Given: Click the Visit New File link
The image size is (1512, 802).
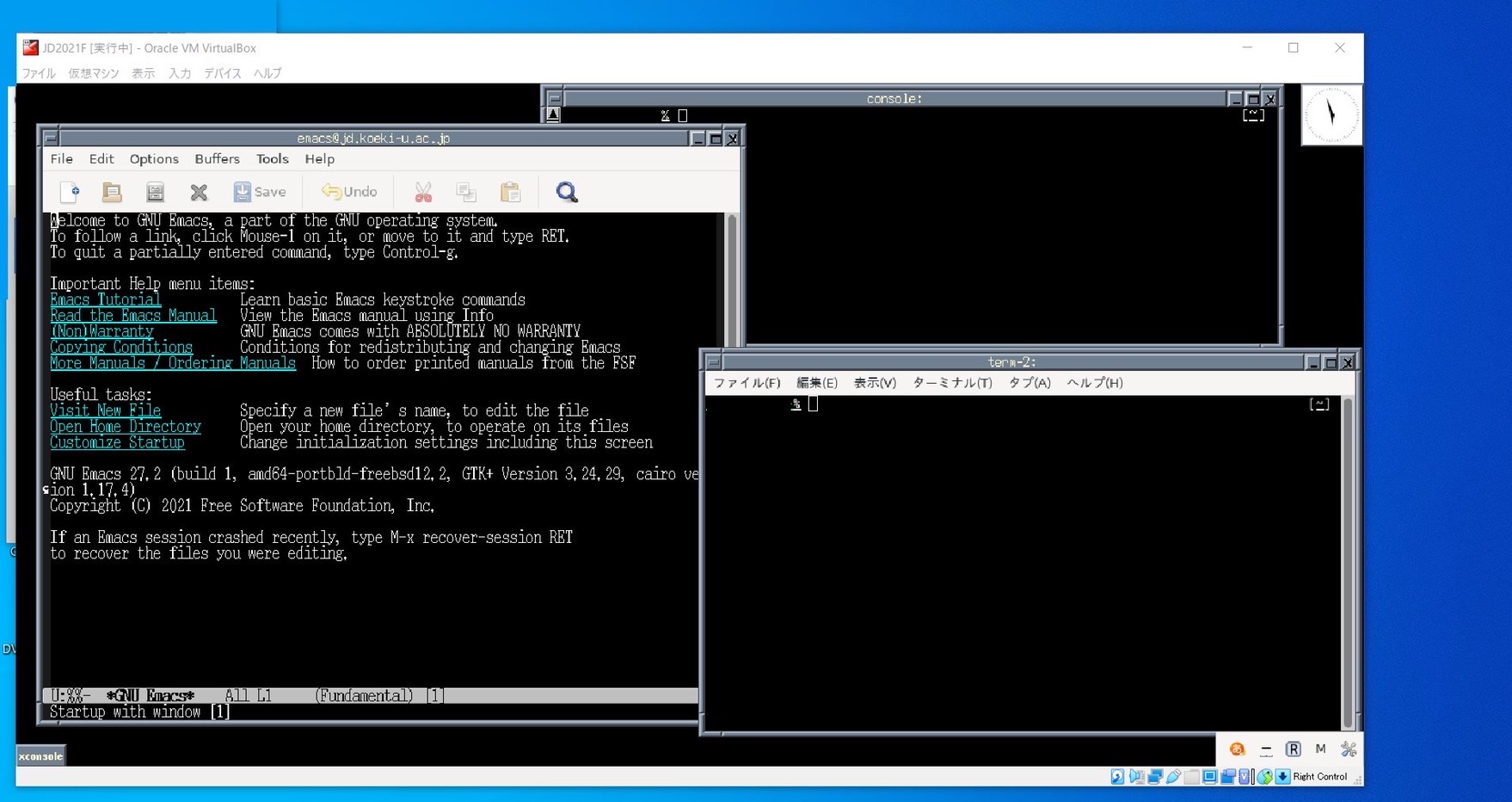Looking at the screenshot, I should 105,410.
